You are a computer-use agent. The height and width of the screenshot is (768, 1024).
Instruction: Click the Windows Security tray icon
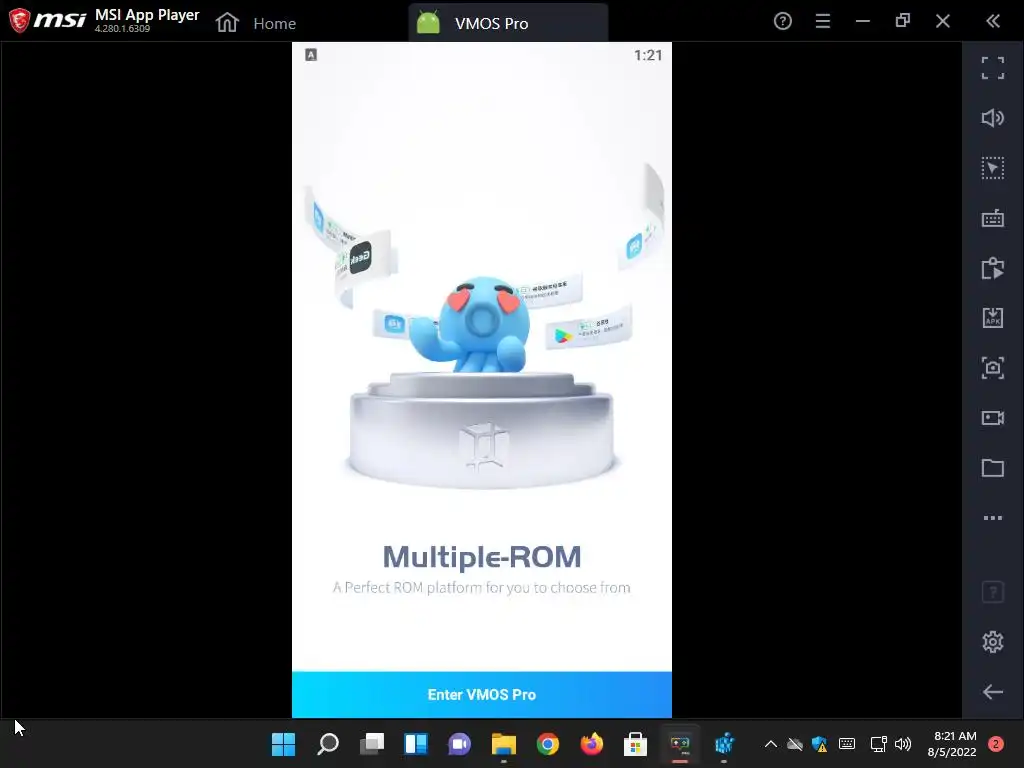point(820,744)
